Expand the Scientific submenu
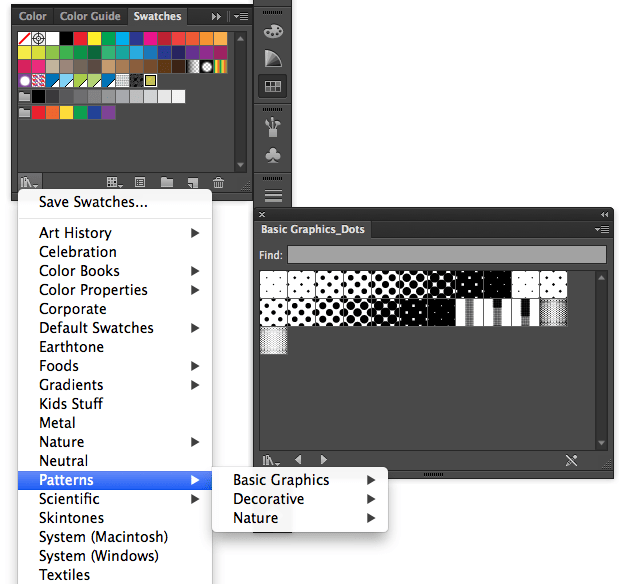 [115, 499]
